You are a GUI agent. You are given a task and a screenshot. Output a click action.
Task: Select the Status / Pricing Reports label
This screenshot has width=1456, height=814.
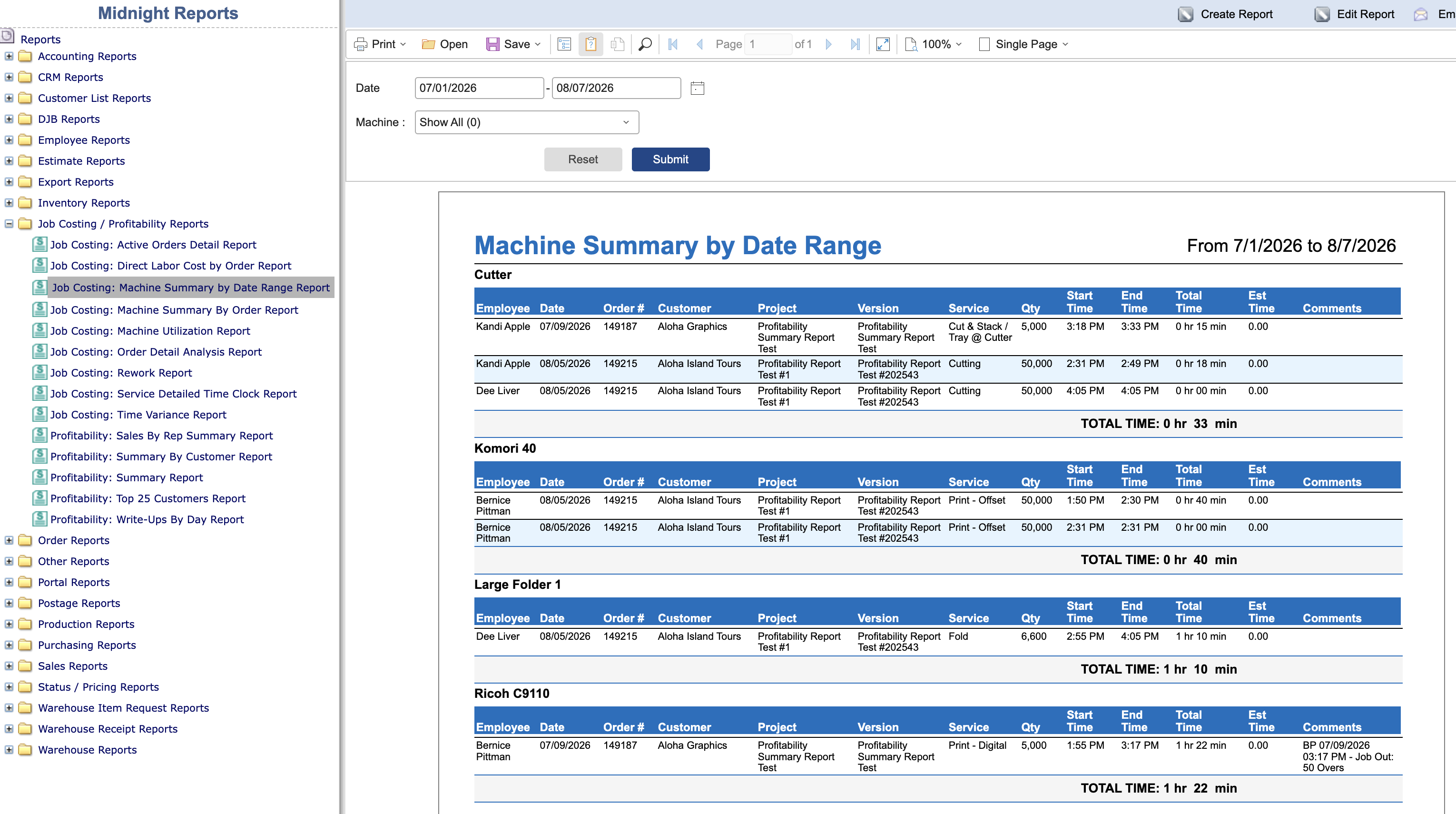click(98, 687)
